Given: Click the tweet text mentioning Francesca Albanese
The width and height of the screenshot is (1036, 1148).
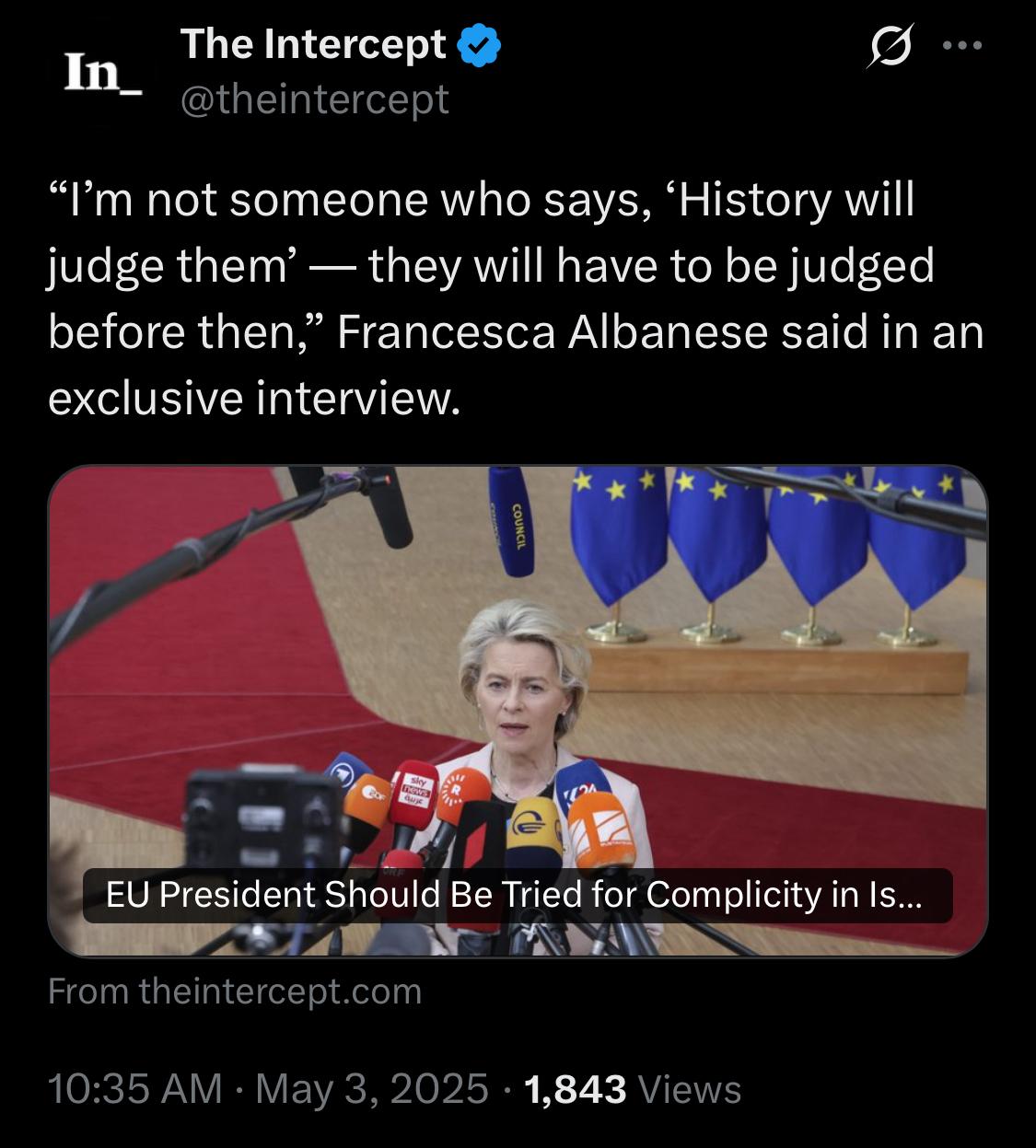Looking at the screenshot, I should pos(516,299).
